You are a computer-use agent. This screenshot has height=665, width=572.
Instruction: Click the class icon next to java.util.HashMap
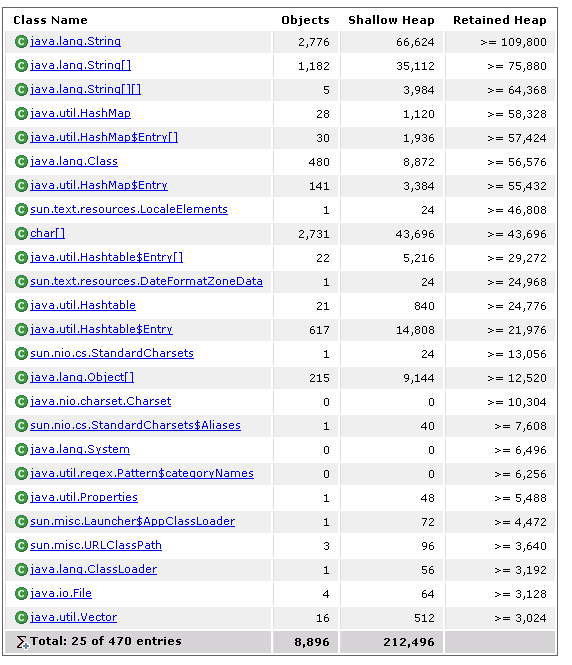coord(21,114)
